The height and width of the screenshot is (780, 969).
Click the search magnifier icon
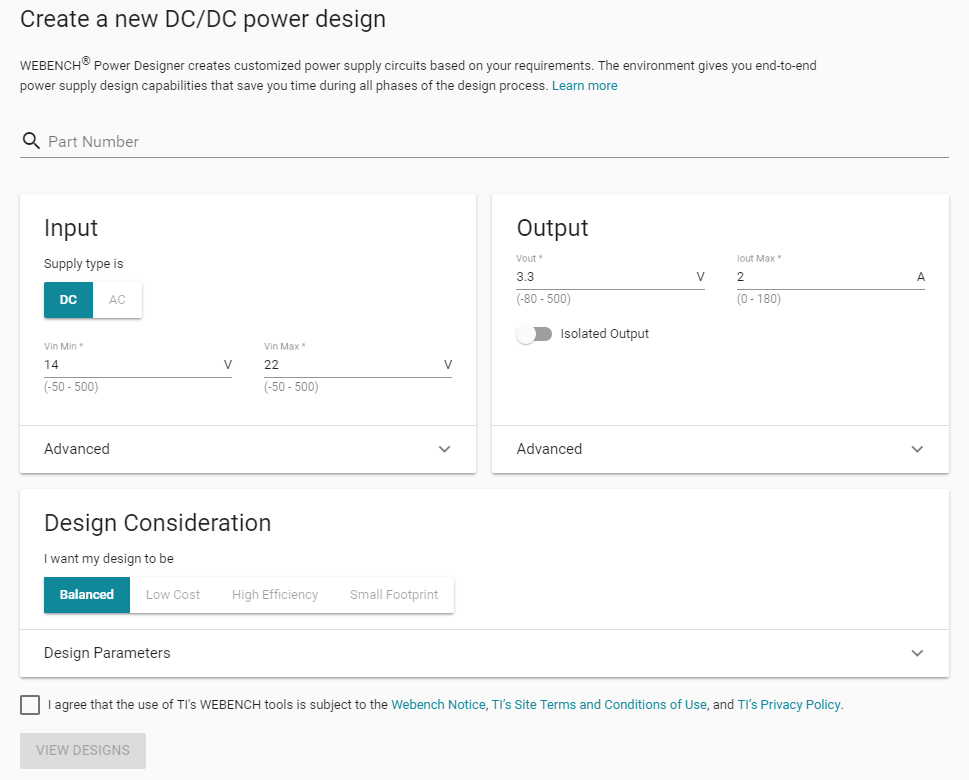click(x=31, y=141)
